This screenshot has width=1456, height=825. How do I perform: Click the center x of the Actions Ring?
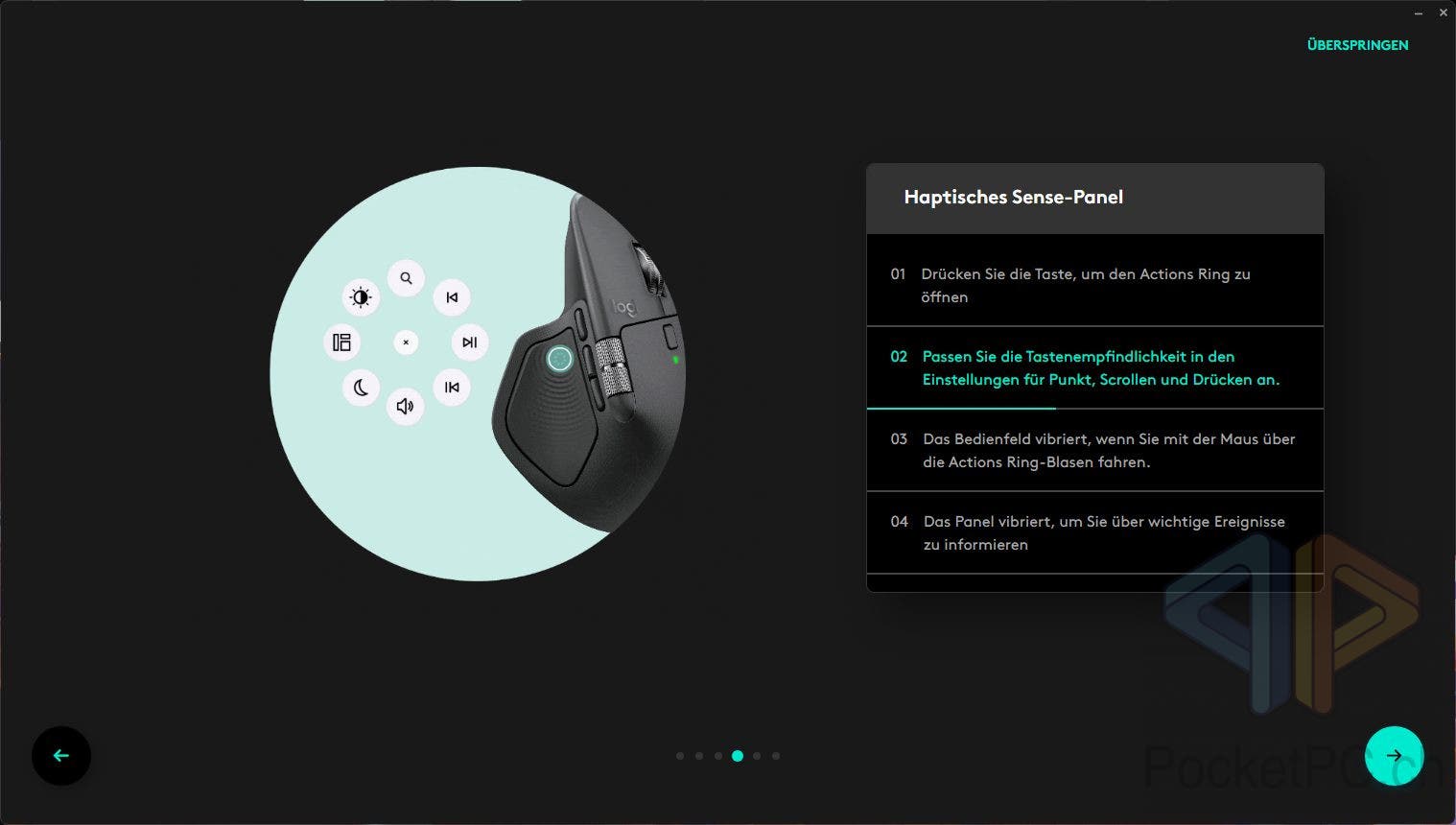[x=406, y=342]
